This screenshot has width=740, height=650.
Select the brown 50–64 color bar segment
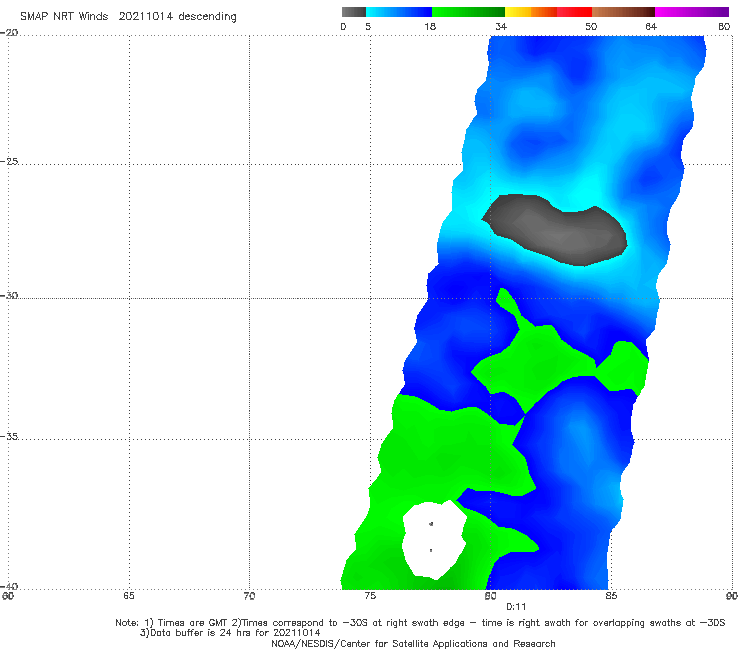(623, 12)
